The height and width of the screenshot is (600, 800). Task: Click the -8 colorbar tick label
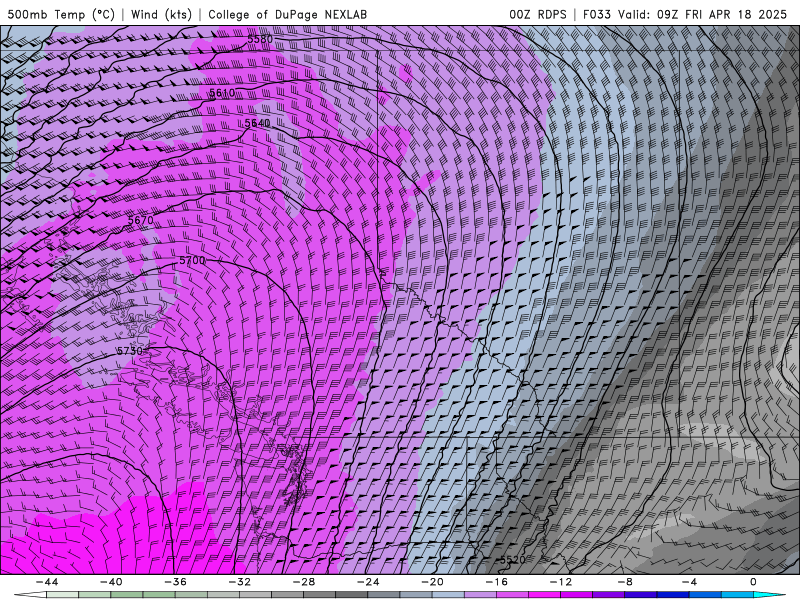(625, 582)
